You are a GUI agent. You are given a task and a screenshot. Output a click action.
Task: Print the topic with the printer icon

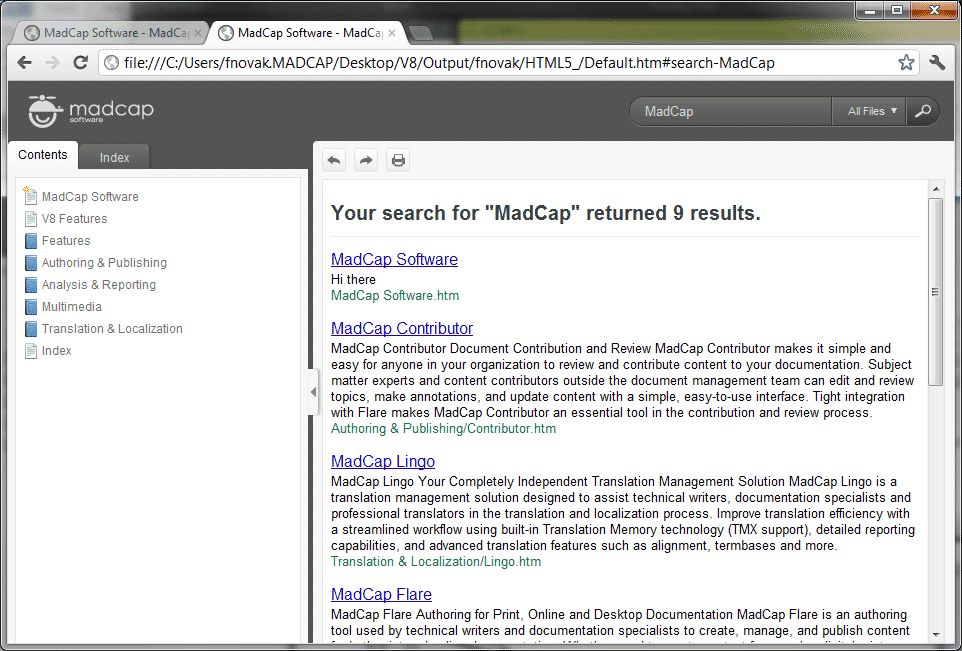(x=398, y=160)
